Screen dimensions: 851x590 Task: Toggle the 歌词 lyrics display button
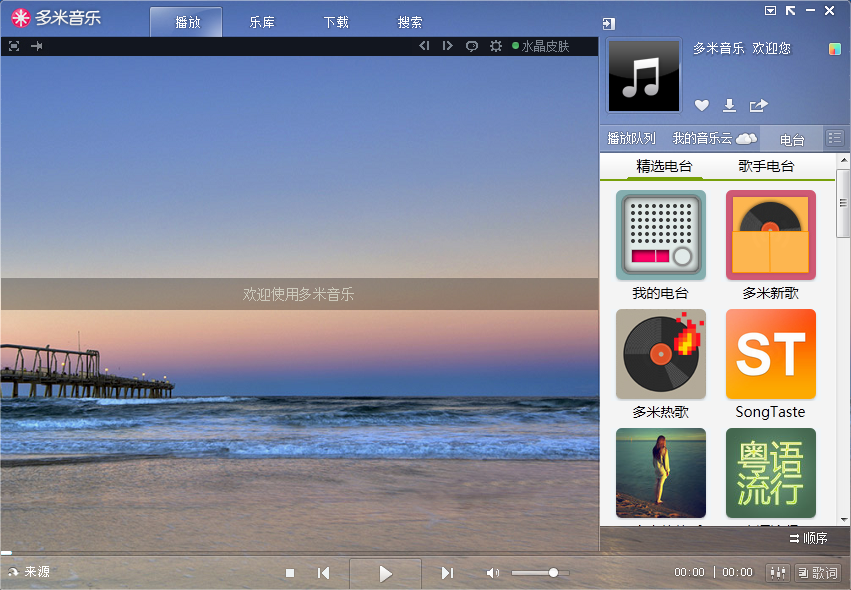tap(818, 573)
